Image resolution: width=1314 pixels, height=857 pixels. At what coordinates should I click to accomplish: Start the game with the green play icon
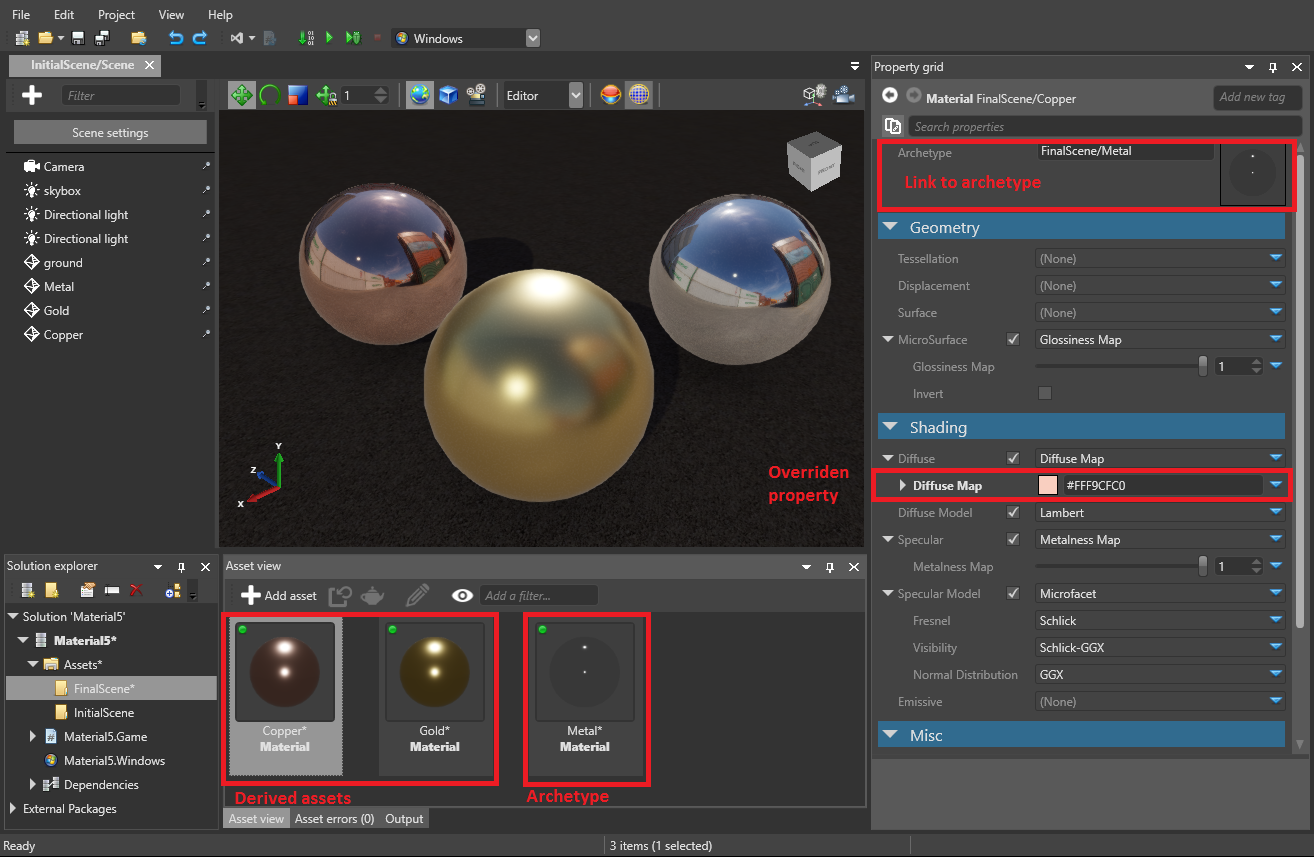[330, 37]
